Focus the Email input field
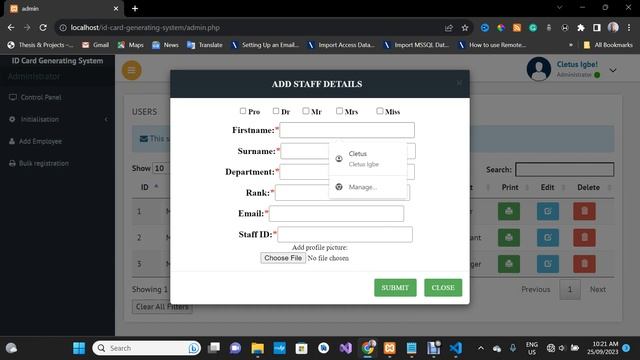The image size is (640, 360). [x=336, y=213]
